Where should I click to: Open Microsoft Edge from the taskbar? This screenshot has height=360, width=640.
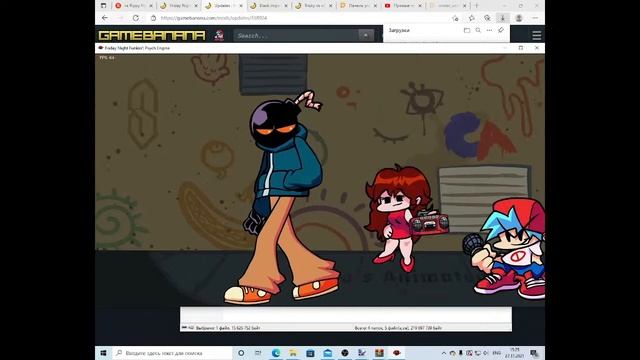pyautogui.click(x=276, y=353)
